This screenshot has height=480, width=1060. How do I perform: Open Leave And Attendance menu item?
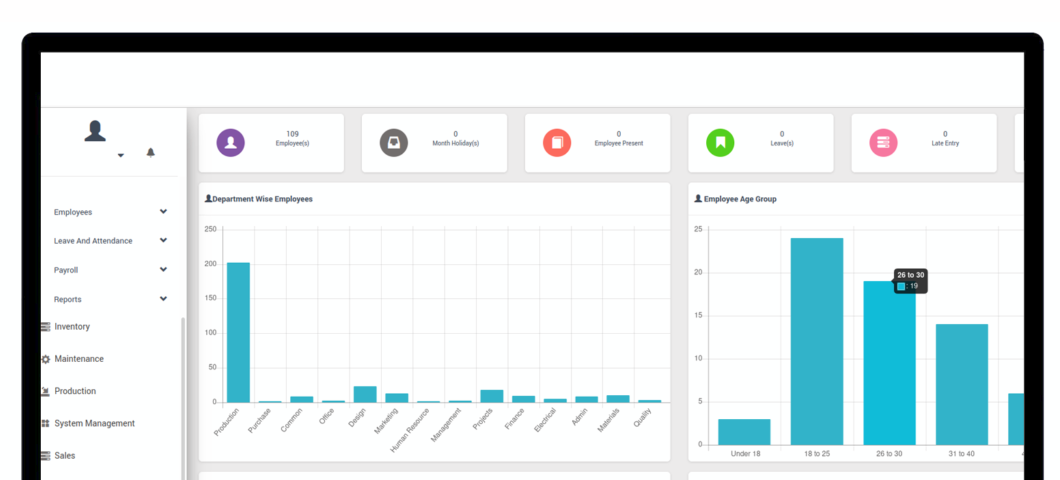click(93, 241)
